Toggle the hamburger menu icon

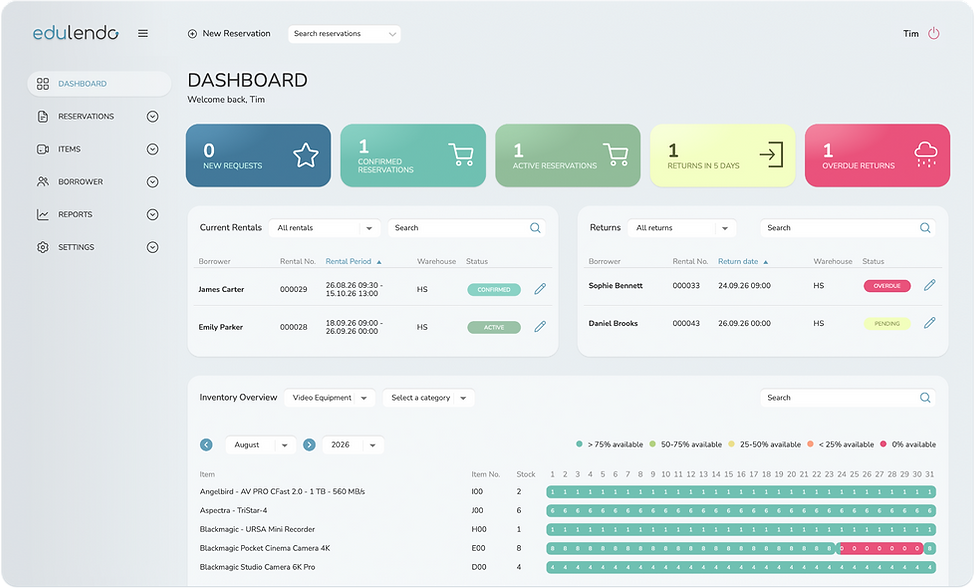pyautogui.click(x=143, y=34)
